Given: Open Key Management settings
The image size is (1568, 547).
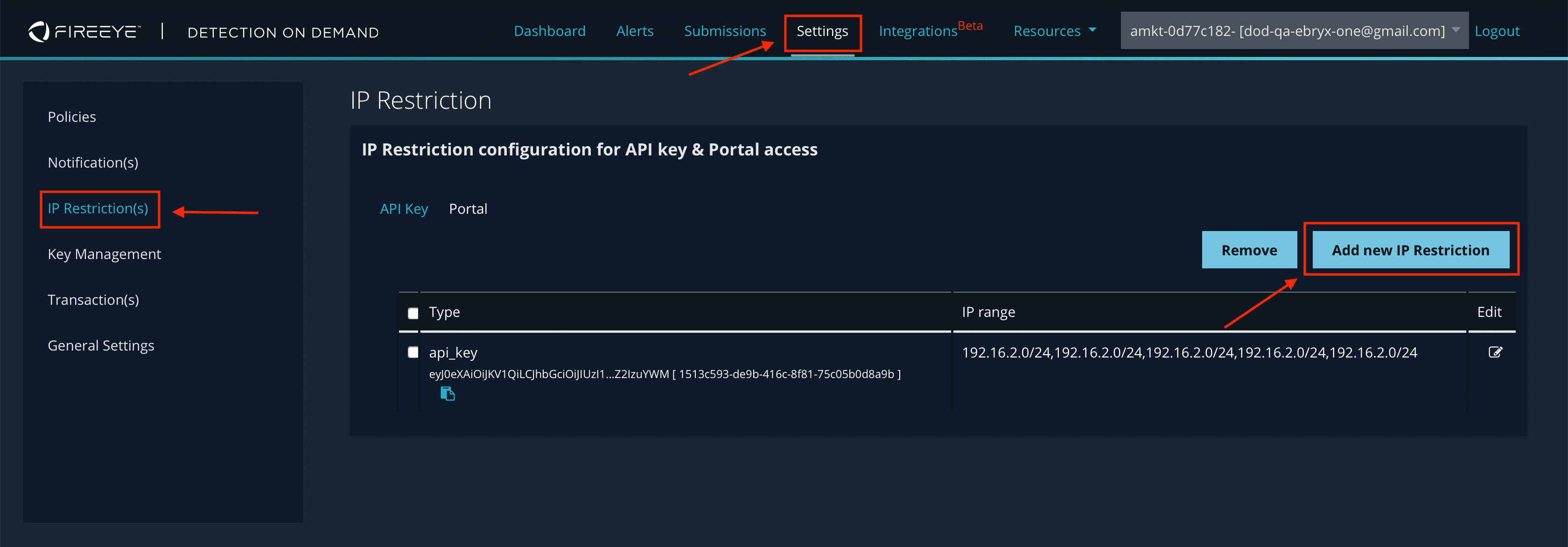Looking at the screenshot, I should pos(104,254).
